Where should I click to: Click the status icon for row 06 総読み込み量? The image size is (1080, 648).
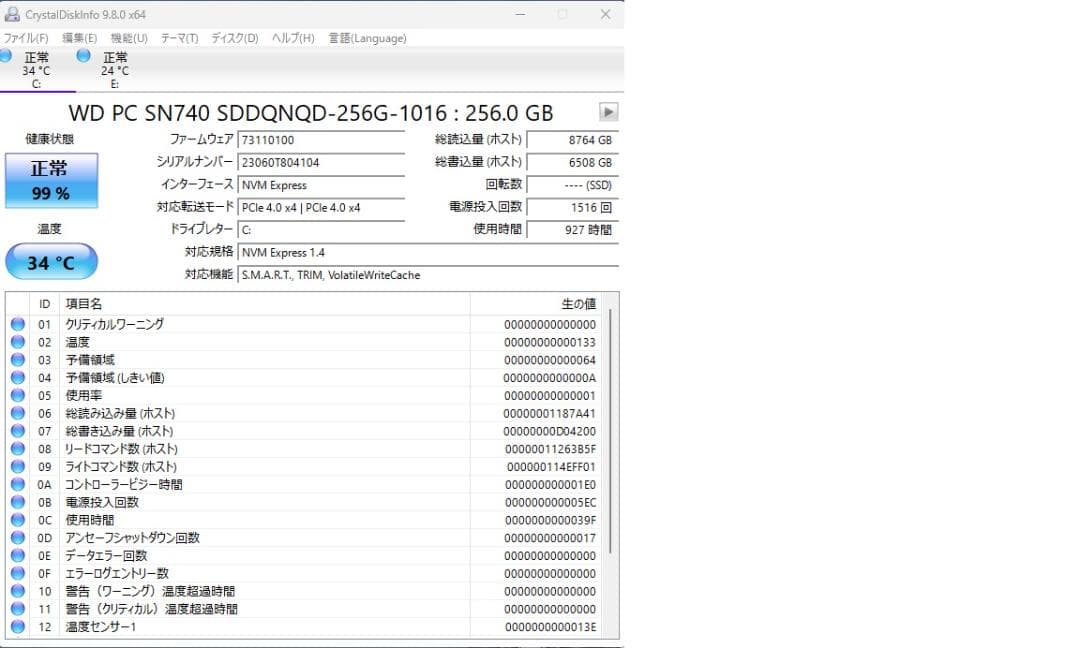tap(18, 413)
